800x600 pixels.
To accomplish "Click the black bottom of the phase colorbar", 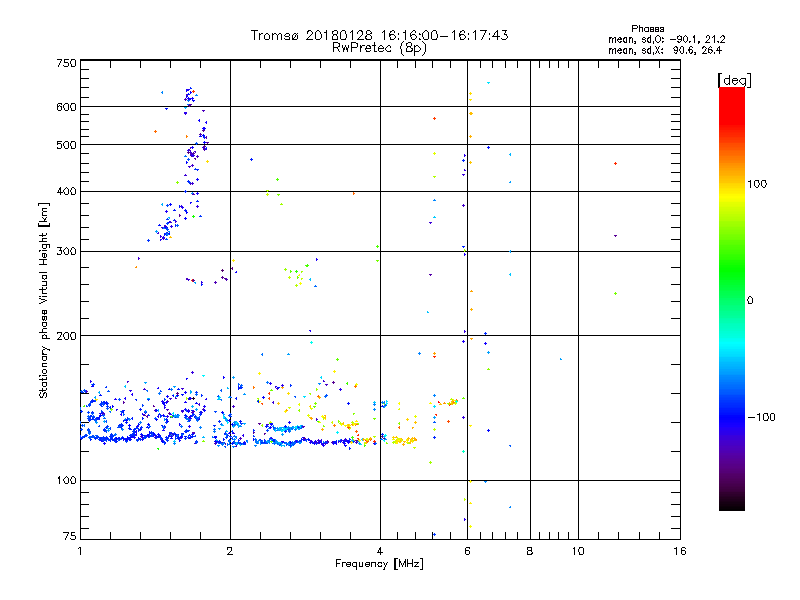I will [732, 503].
